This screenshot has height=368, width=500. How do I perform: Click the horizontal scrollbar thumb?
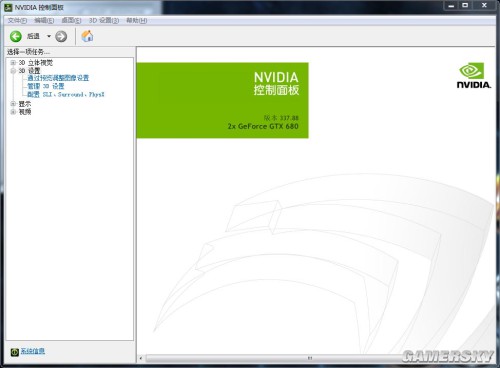(x=310, y=358)
